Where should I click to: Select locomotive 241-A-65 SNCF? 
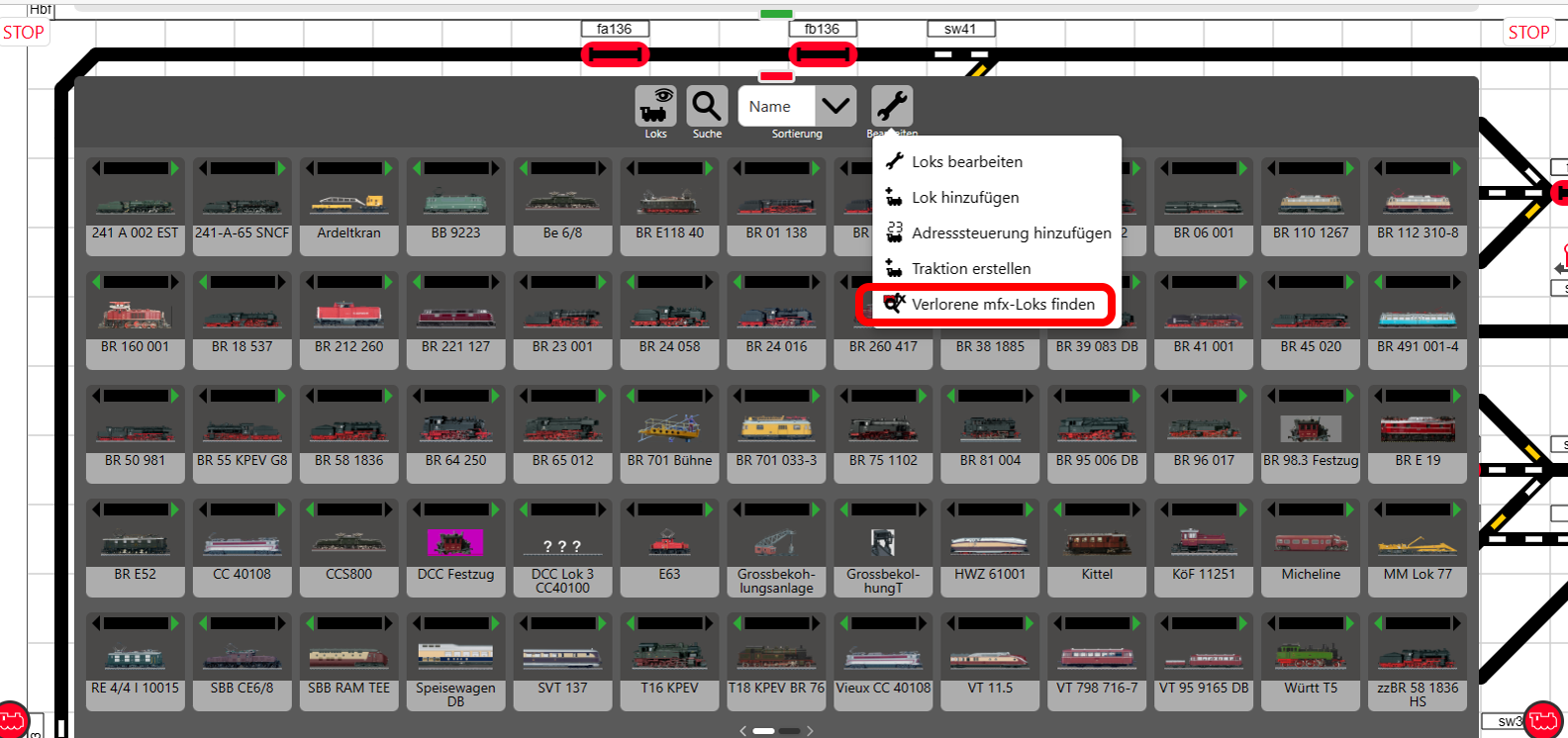(243, 207)
